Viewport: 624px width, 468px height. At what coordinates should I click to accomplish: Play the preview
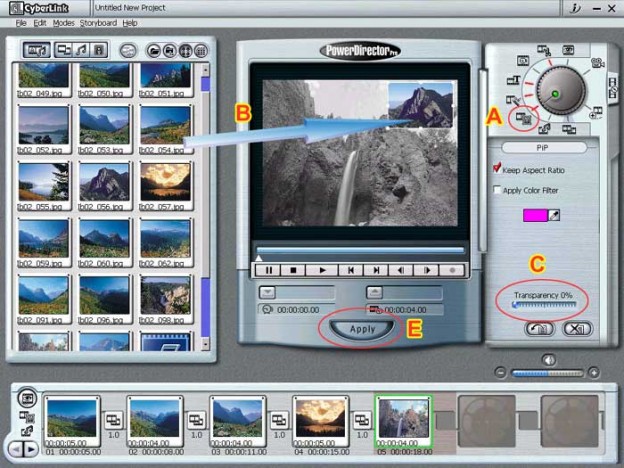point(322,270)
